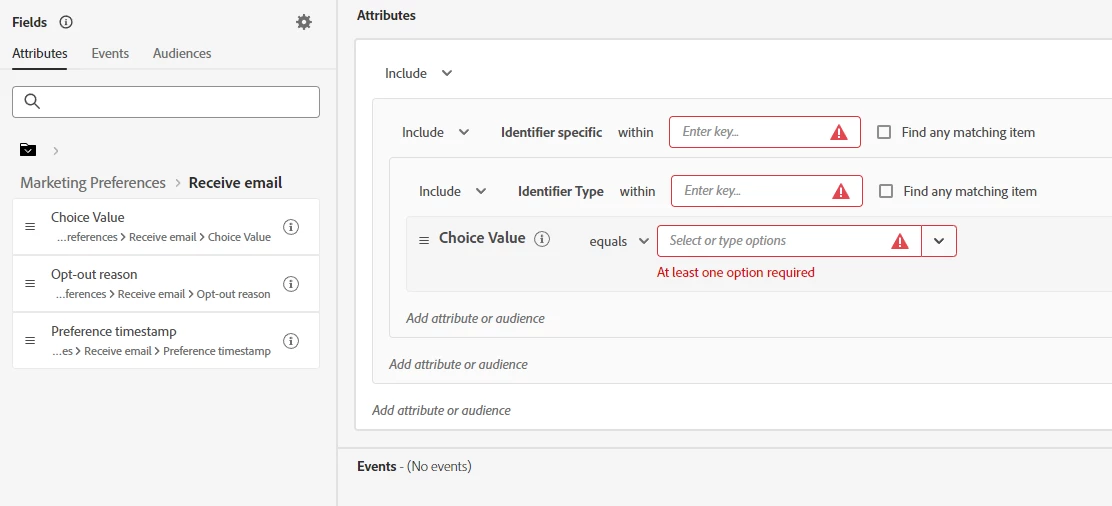Open Include dropdown for Identifier Type
The width and height of the screenshot is (1112, 506).
(453, 191)
